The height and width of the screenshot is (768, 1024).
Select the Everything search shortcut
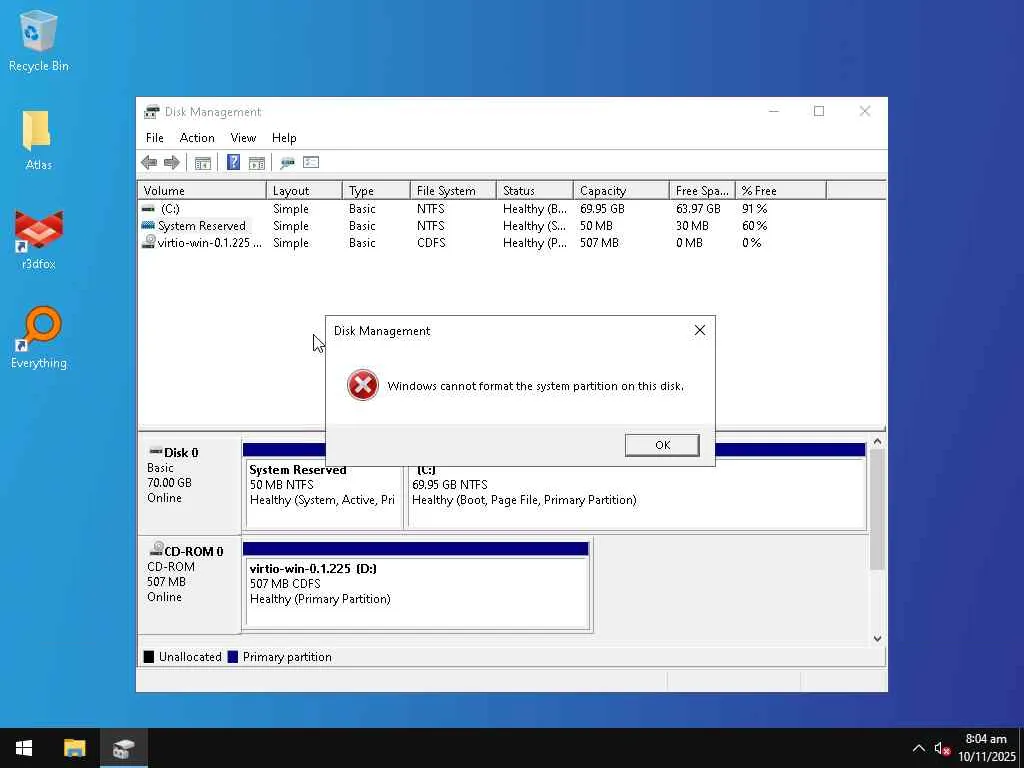(39, 338)
